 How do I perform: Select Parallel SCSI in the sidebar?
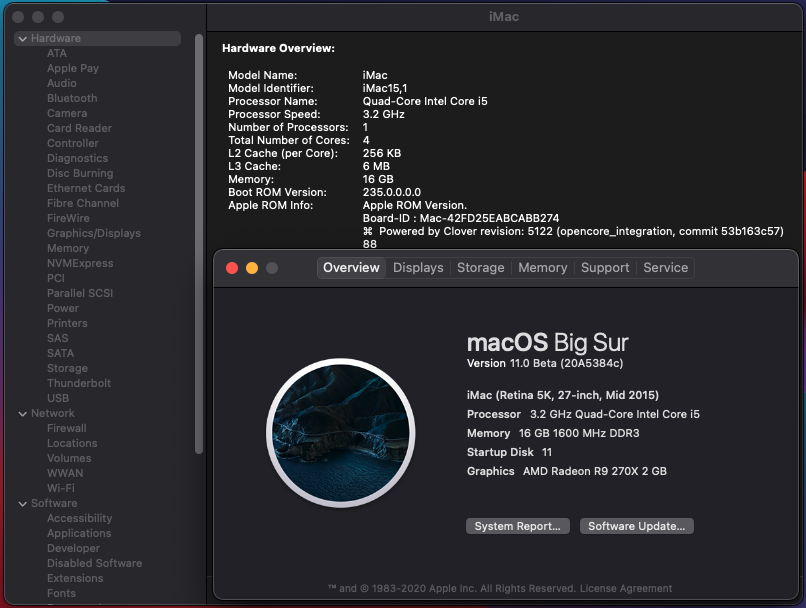point(80,293)
